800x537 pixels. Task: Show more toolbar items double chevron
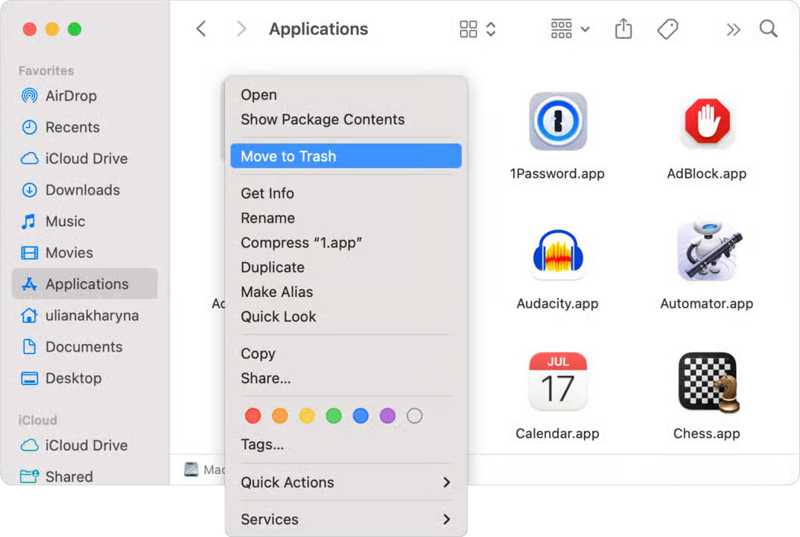pyautogui.click(x=733, y=30)
